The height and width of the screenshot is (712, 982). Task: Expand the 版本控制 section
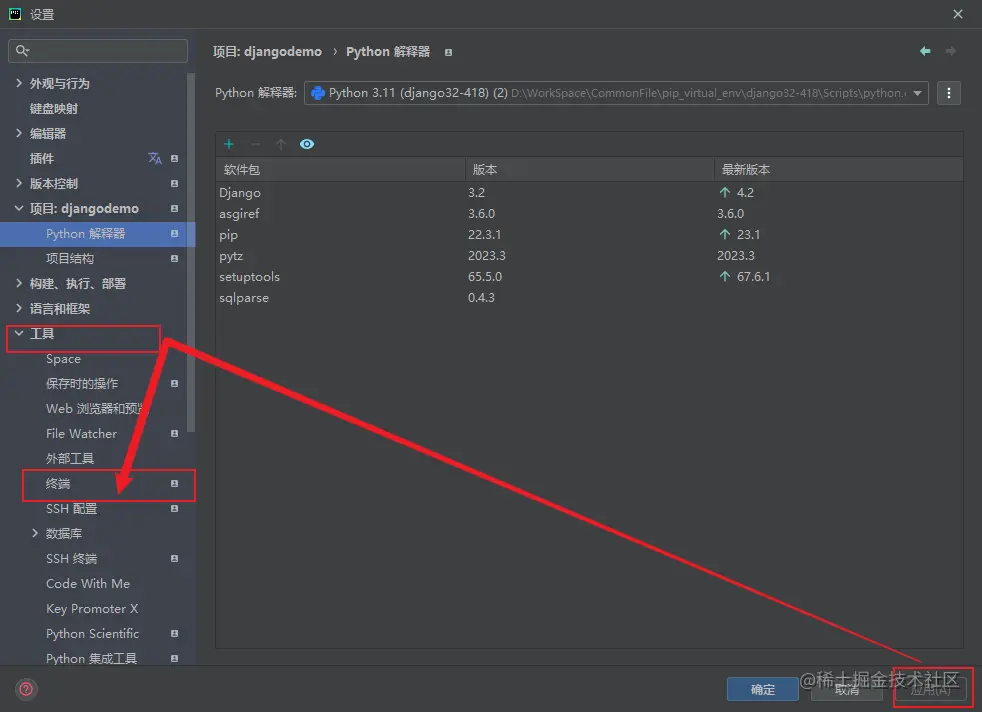[x=19, y=183]
